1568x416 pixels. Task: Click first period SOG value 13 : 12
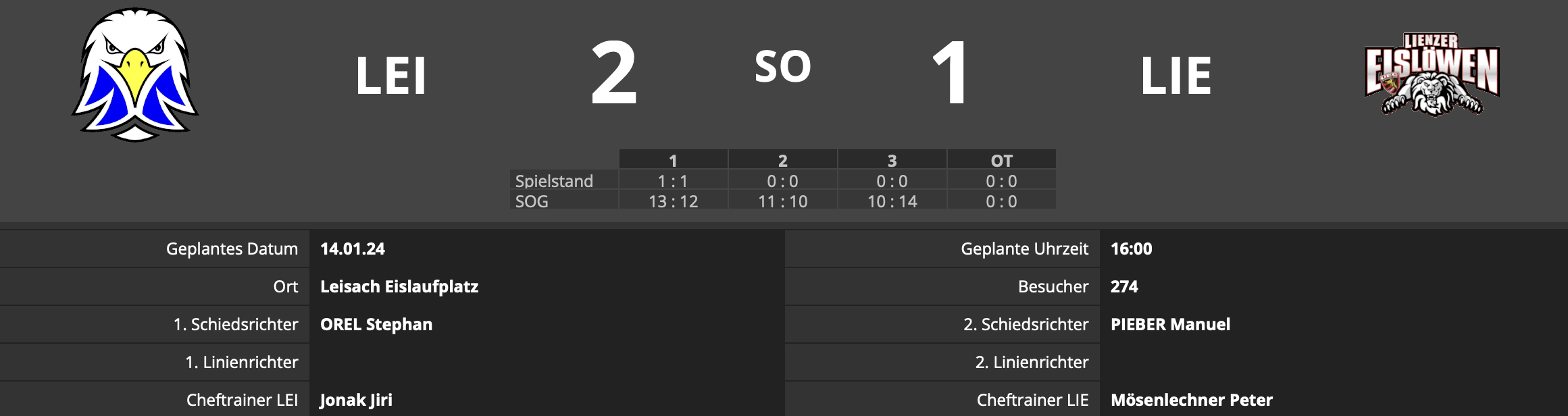click(x=673, y=201)
